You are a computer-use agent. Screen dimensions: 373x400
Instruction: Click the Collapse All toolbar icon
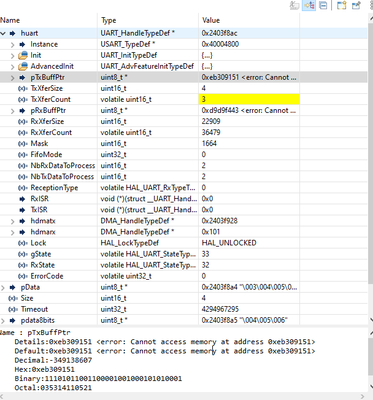(x=323, y=5)
